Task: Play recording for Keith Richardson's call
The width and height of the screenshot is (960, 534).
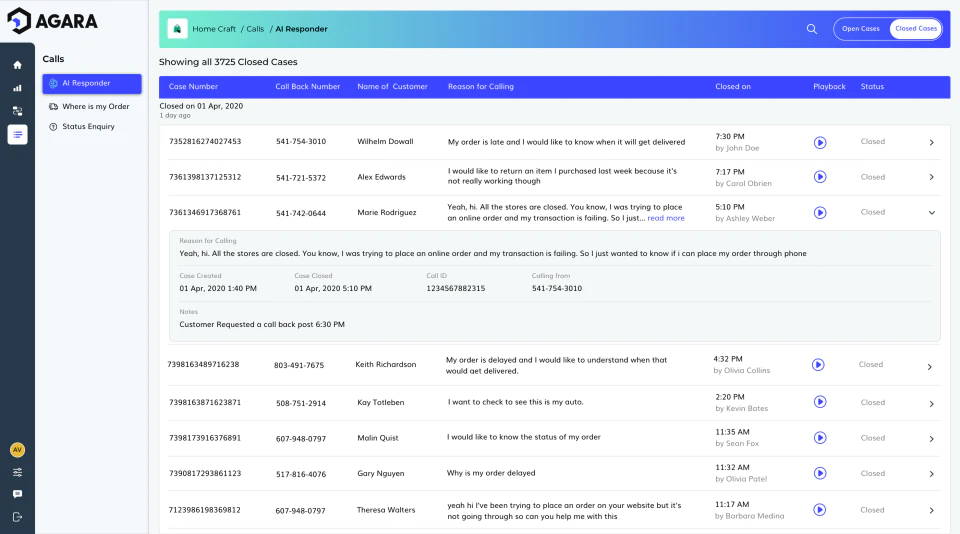Action: click(818, 365)
